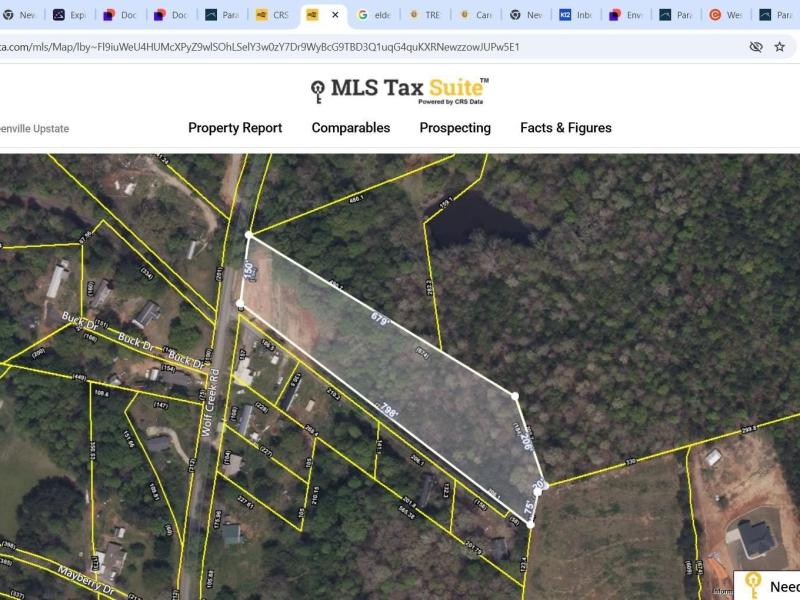
Task: Click the parcel's top-left corner vertex handle
Action: pyautogui.click(x=249, y=235)
